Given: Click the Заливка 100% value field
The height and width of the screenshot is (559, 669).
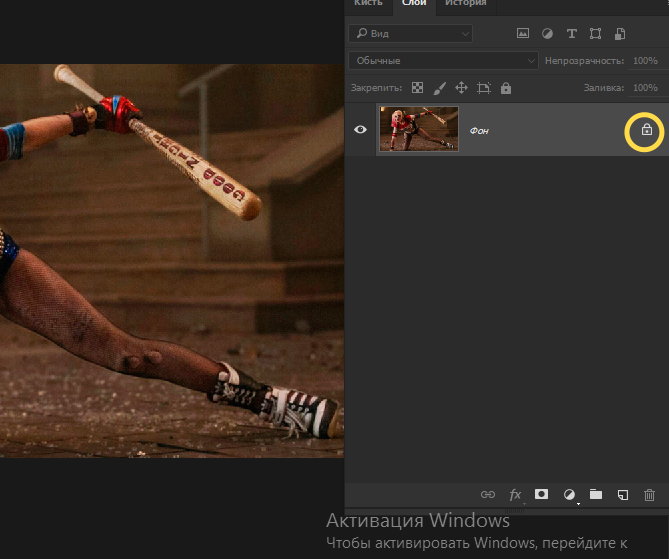Looking at the screenshot, I should pos(645,87).
